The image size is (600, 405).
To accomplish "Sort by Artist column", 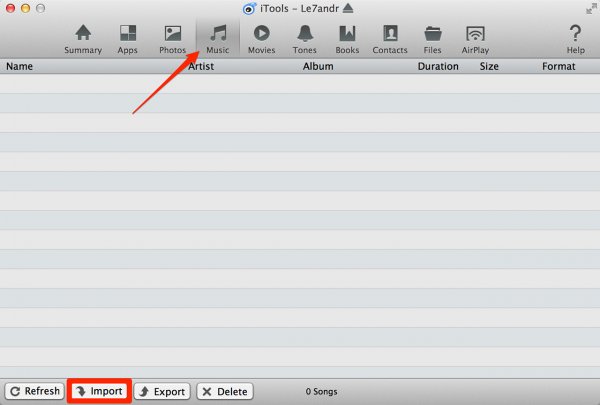I will [201, 66].
